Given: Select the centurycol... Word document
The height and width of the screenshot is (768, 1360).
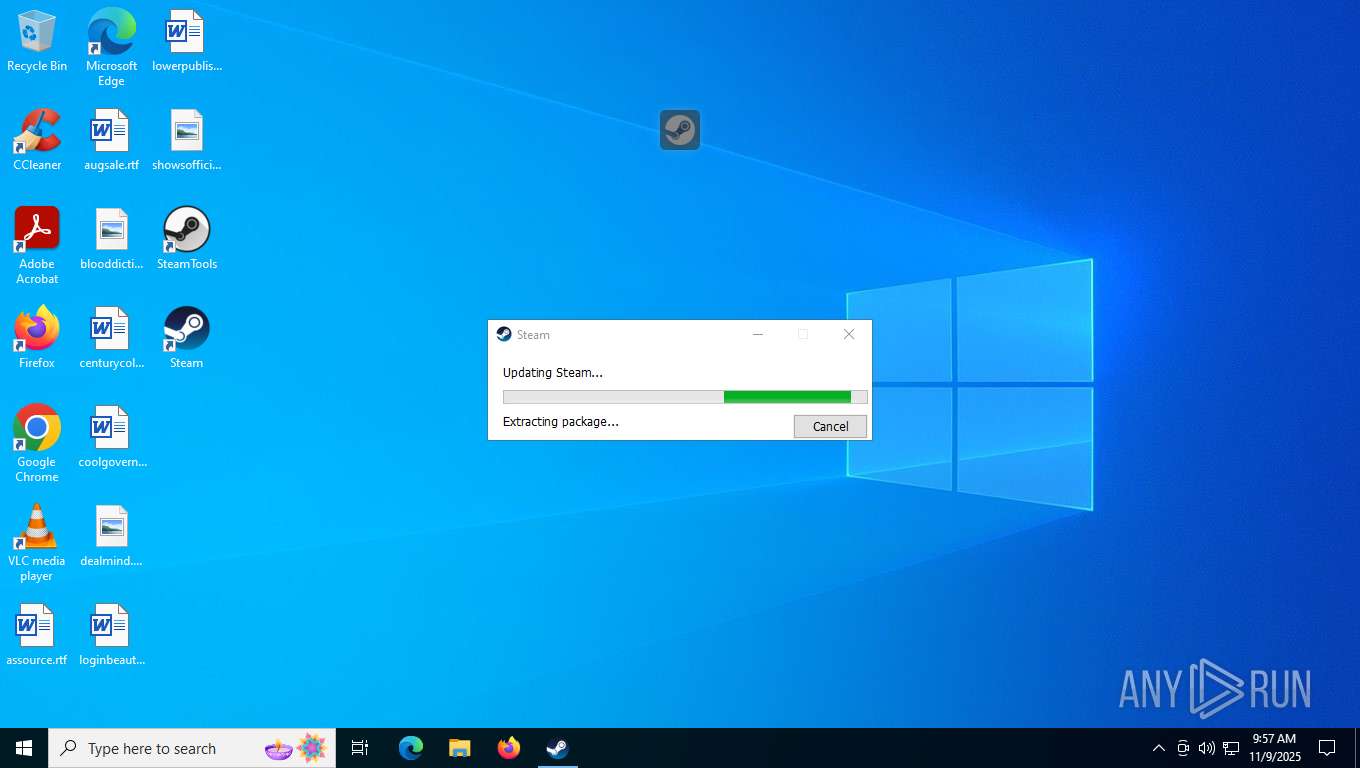Looking at the screenshot, I should coord(111,338).
